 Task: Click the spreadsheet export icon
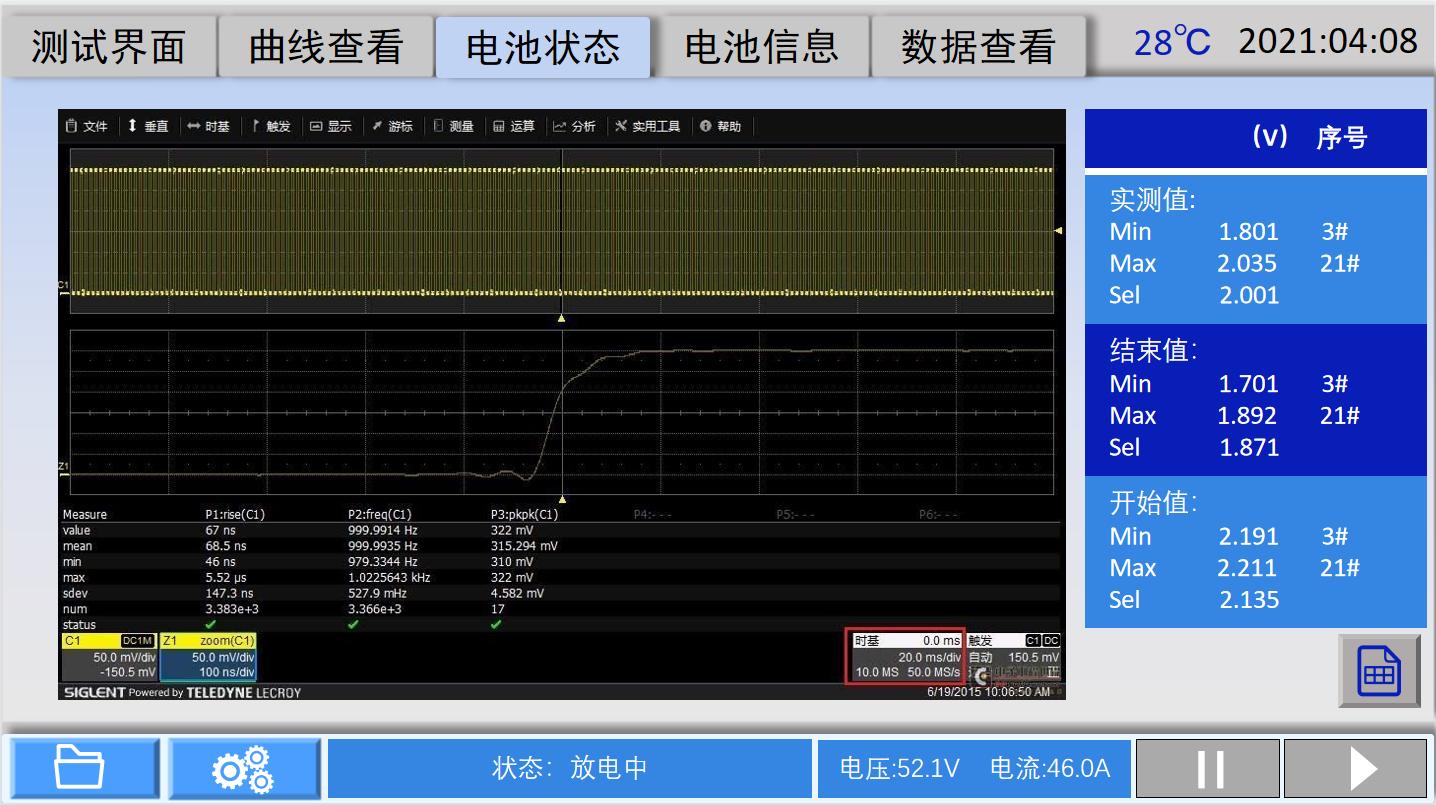[x=1379, y=671]
